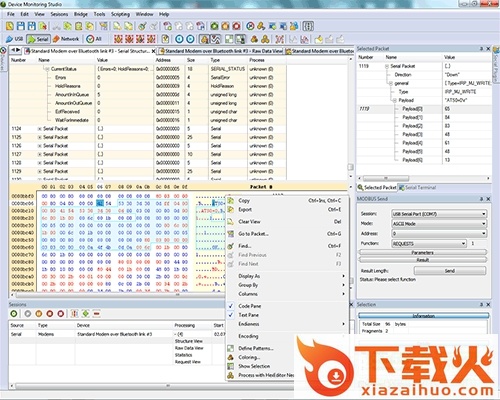
Task: Click the orange circle pause icon in main toolbar
Action: (x=225, y=26)
